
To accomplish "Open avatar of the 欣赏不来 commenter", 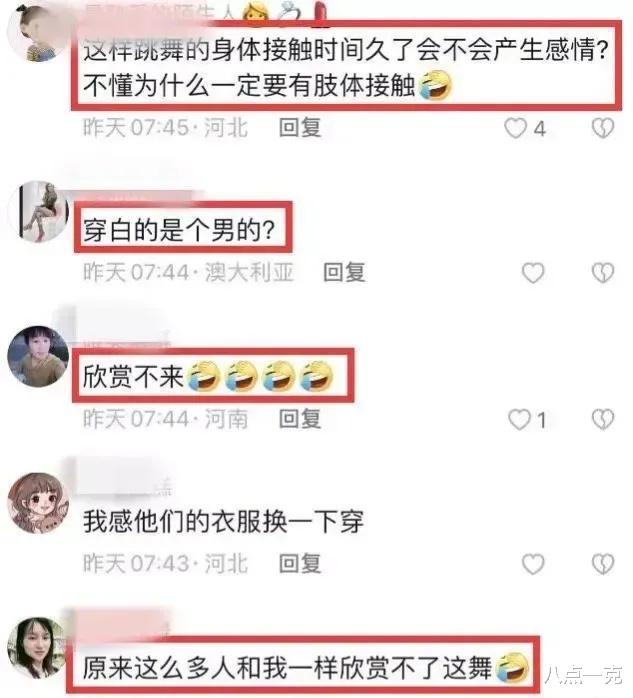I will [x=38, y=356].
